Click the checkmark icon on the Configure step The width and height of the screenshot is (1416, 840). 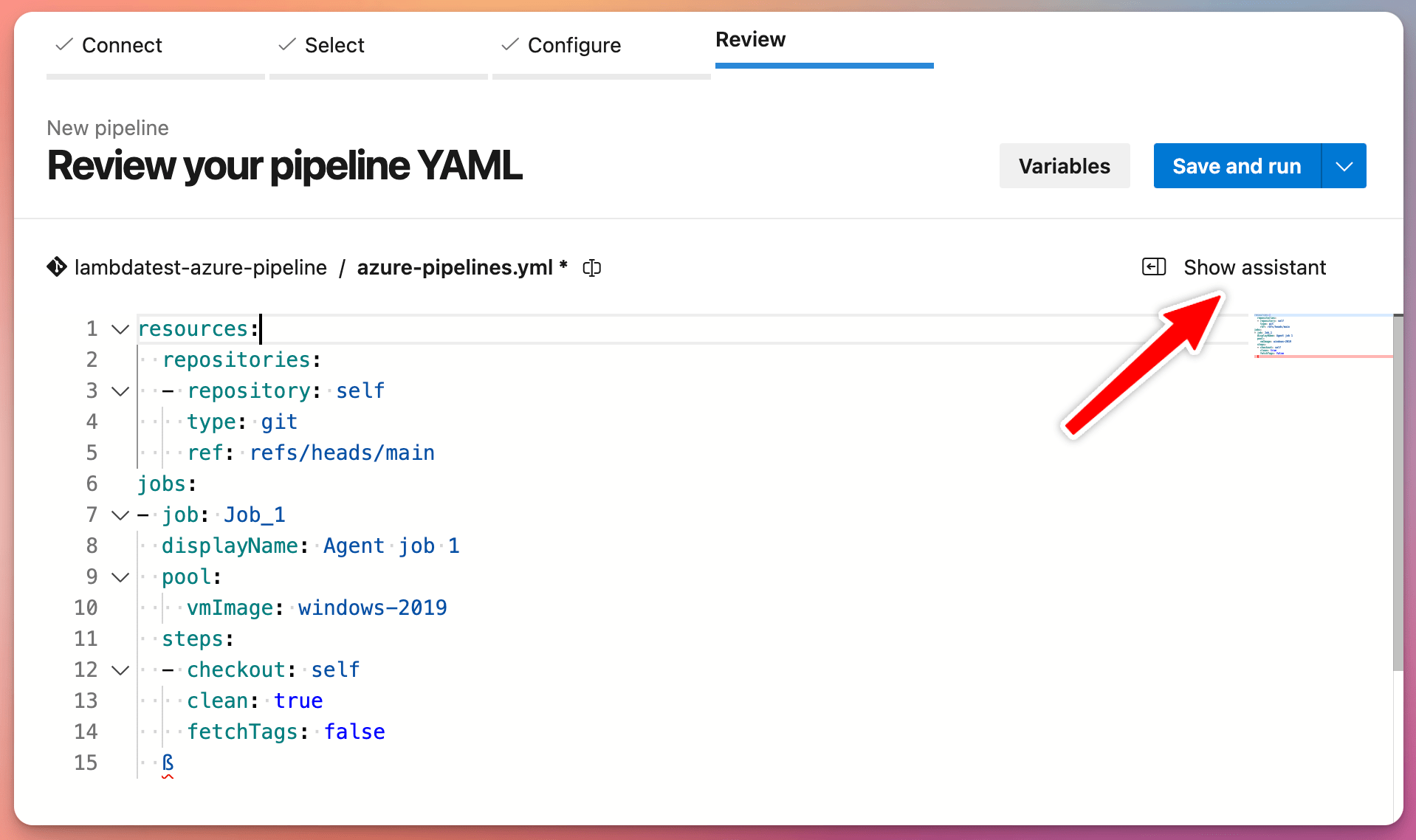[509, 44]
